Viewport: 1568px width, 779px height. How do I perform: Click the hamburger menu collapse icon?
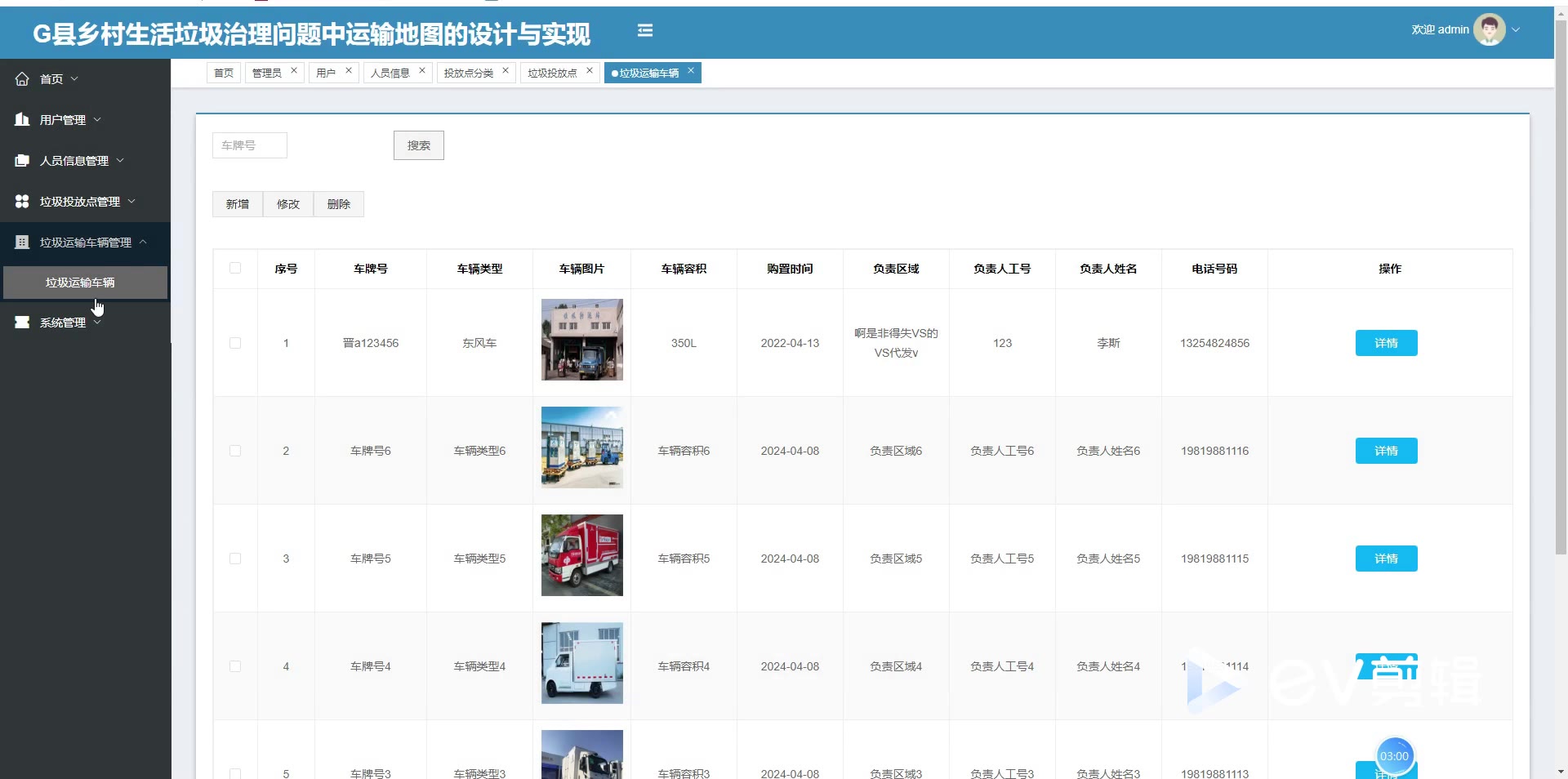pyautogui.click(x=644, y=30)
